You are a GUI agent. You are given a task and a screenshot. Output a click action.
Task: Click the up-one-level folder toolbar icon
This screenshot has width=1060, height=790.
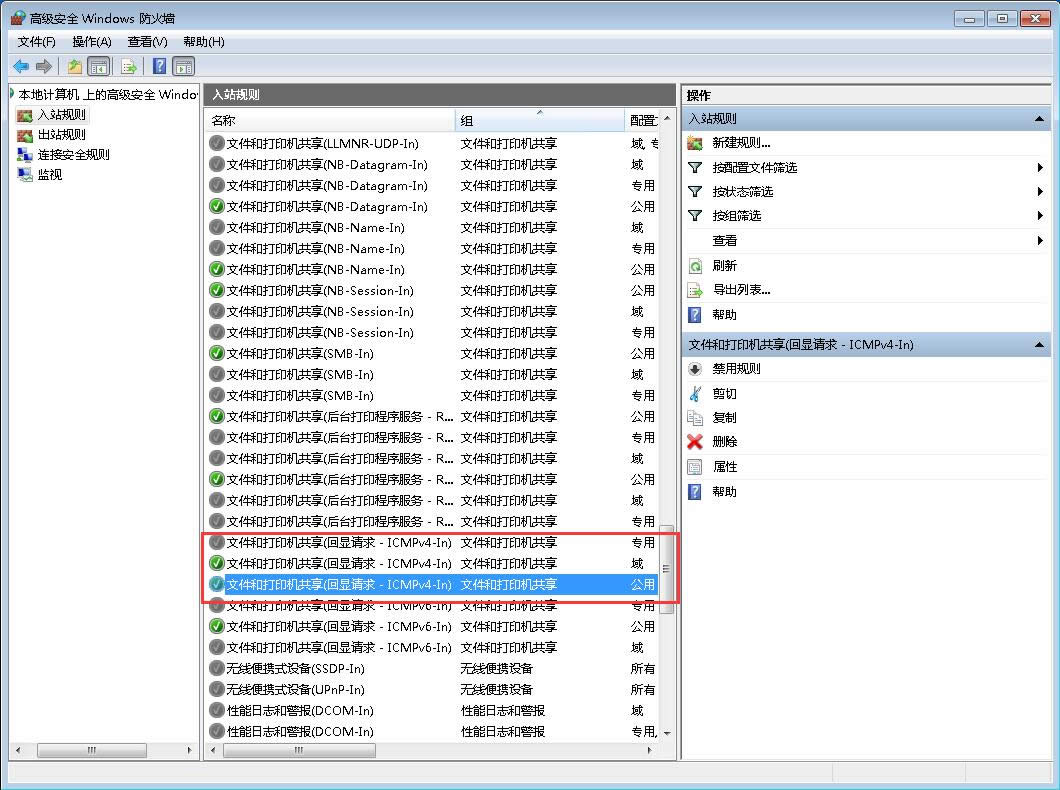click(x=74, y=67)
